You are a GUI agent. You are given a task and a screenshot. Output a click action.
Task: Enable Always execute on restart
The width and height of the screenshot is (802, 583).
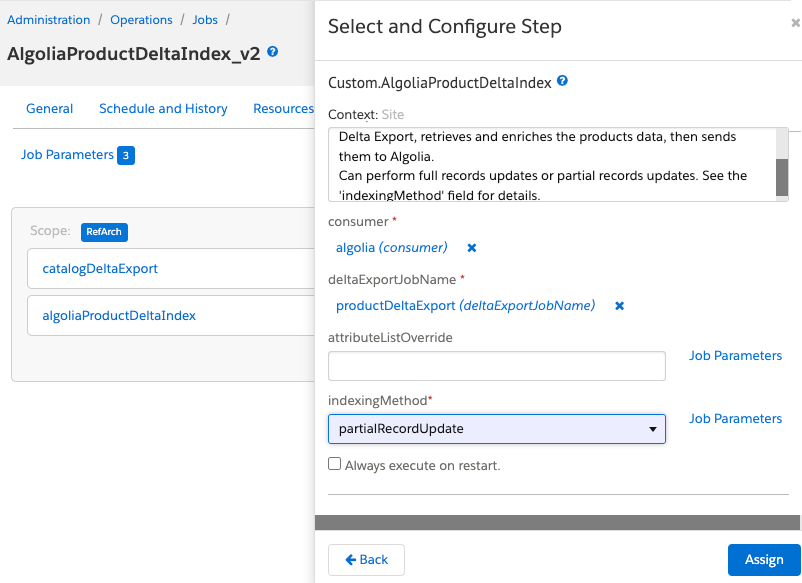334,463
